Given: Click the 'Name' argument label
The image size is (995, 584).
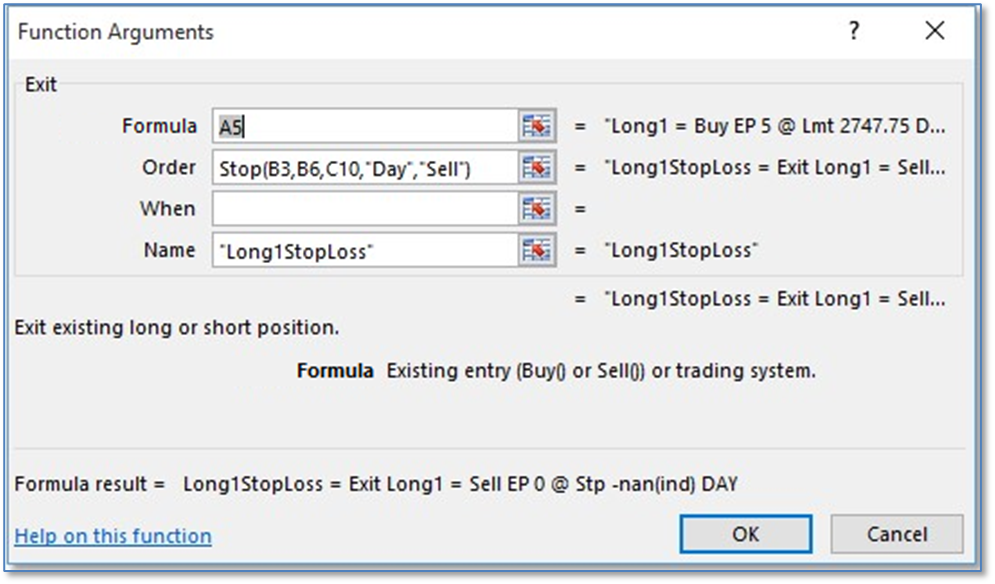Looking at the screenshot, I should (170, 250).
